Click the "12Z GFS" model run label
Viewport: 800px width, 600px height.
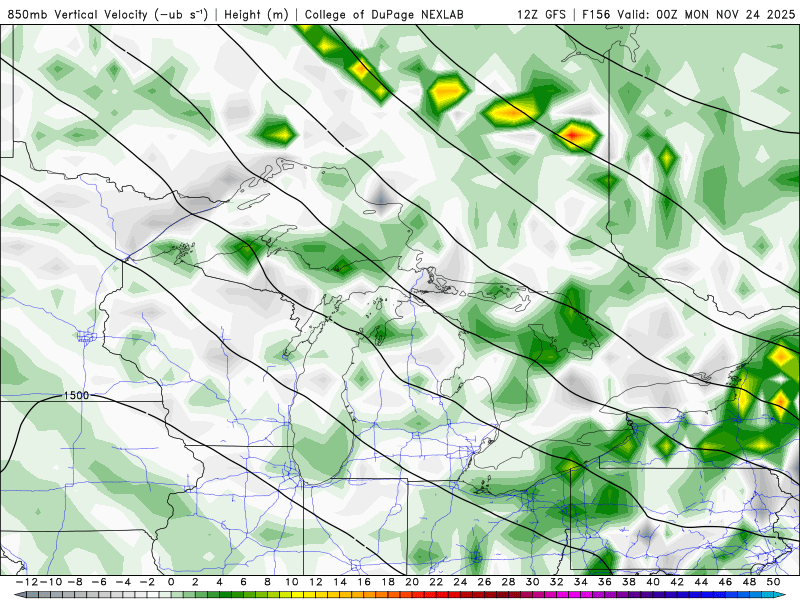(x=541, y=14)
